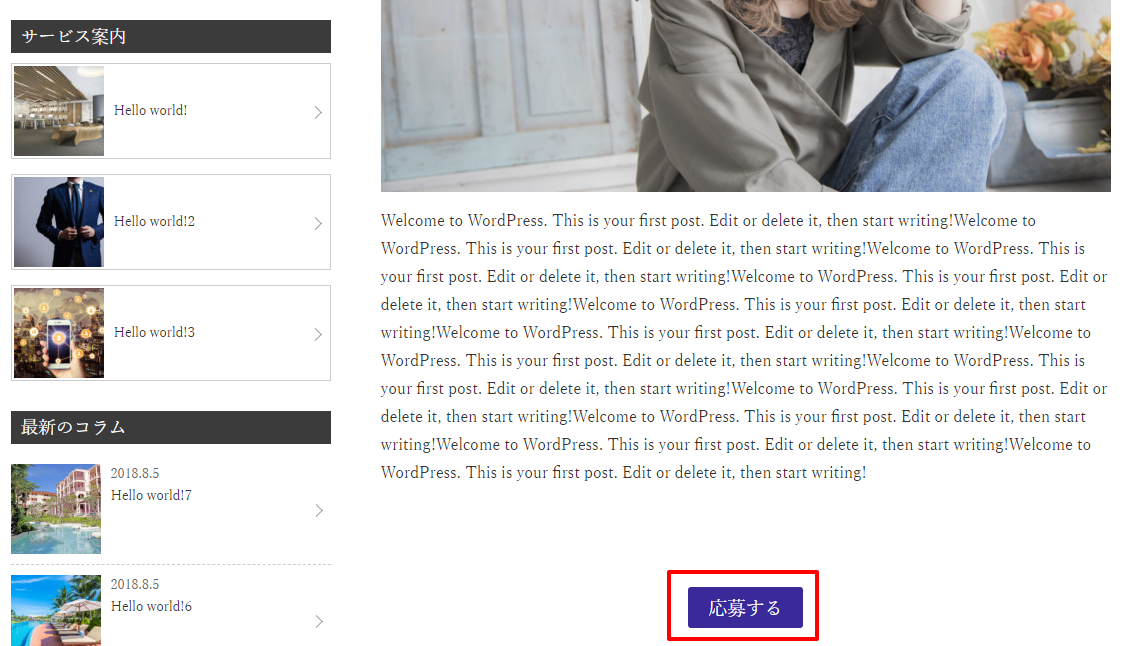Screen dimensions: 1126x646
Task: Open the office interior thumbnail
Action: (x=59, y=111)
